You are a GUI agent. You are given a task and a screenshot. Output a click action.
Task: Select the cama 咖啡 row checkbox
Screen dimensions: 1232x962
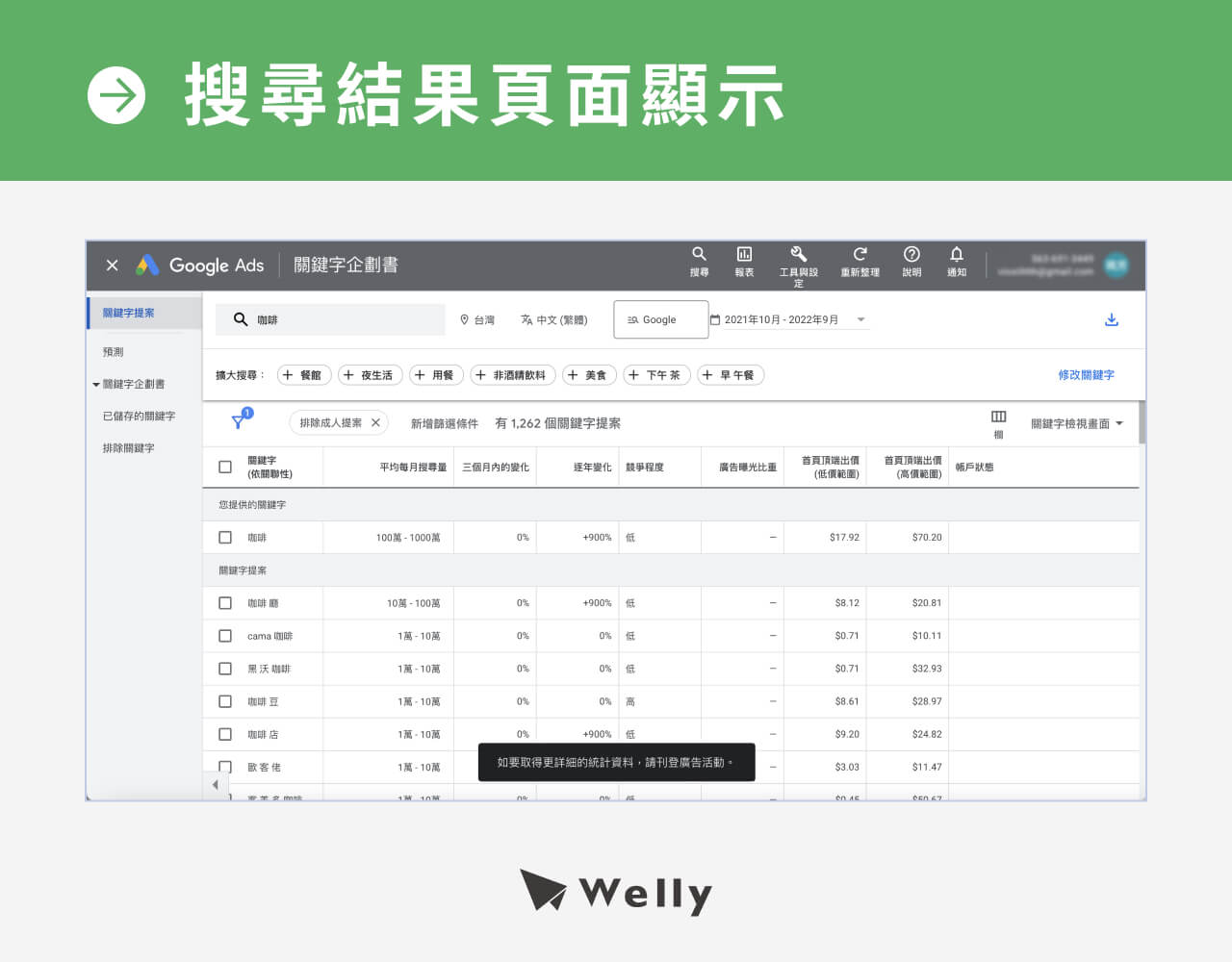[224, 636]
